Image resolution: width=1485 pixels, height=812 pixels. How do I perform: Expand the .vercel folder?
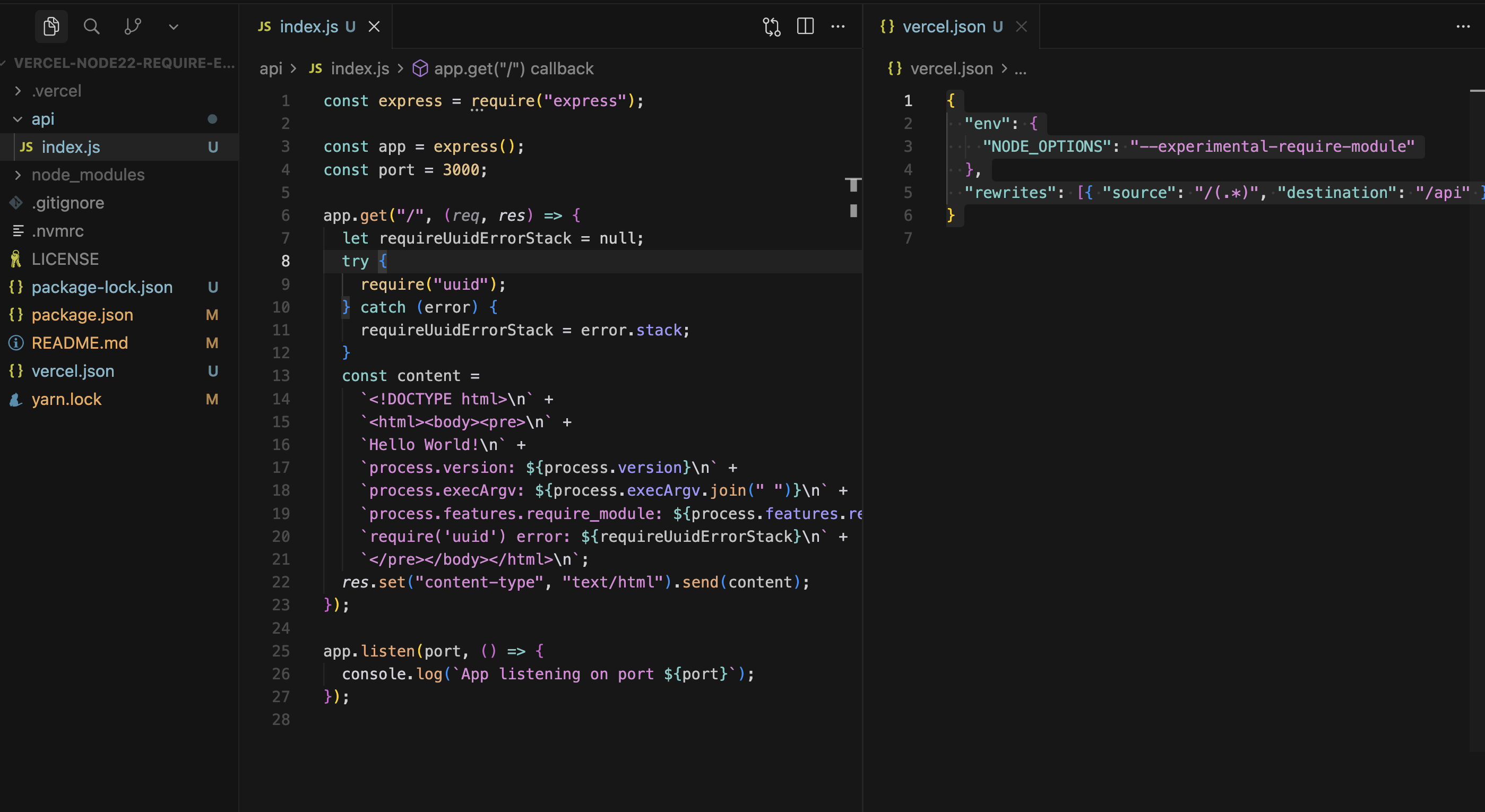click(x=56, y=91)
